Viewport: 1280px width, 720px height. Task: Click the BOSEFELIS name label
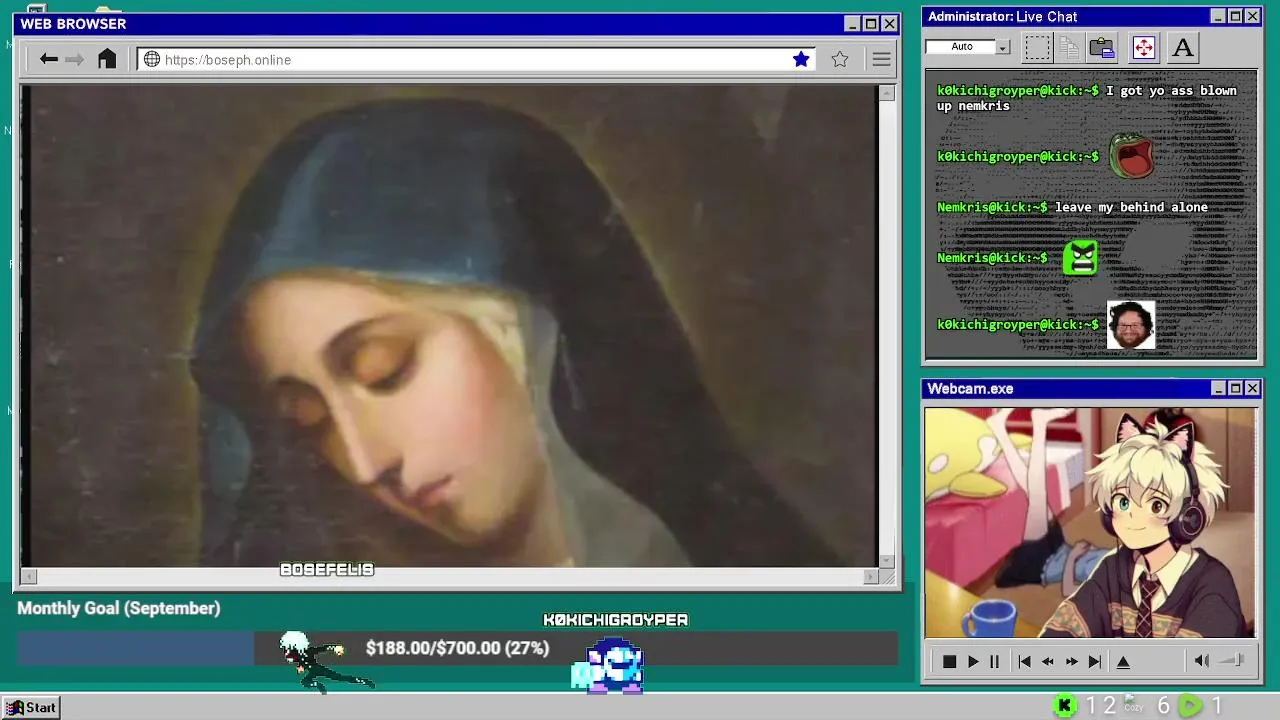point(327,569)
